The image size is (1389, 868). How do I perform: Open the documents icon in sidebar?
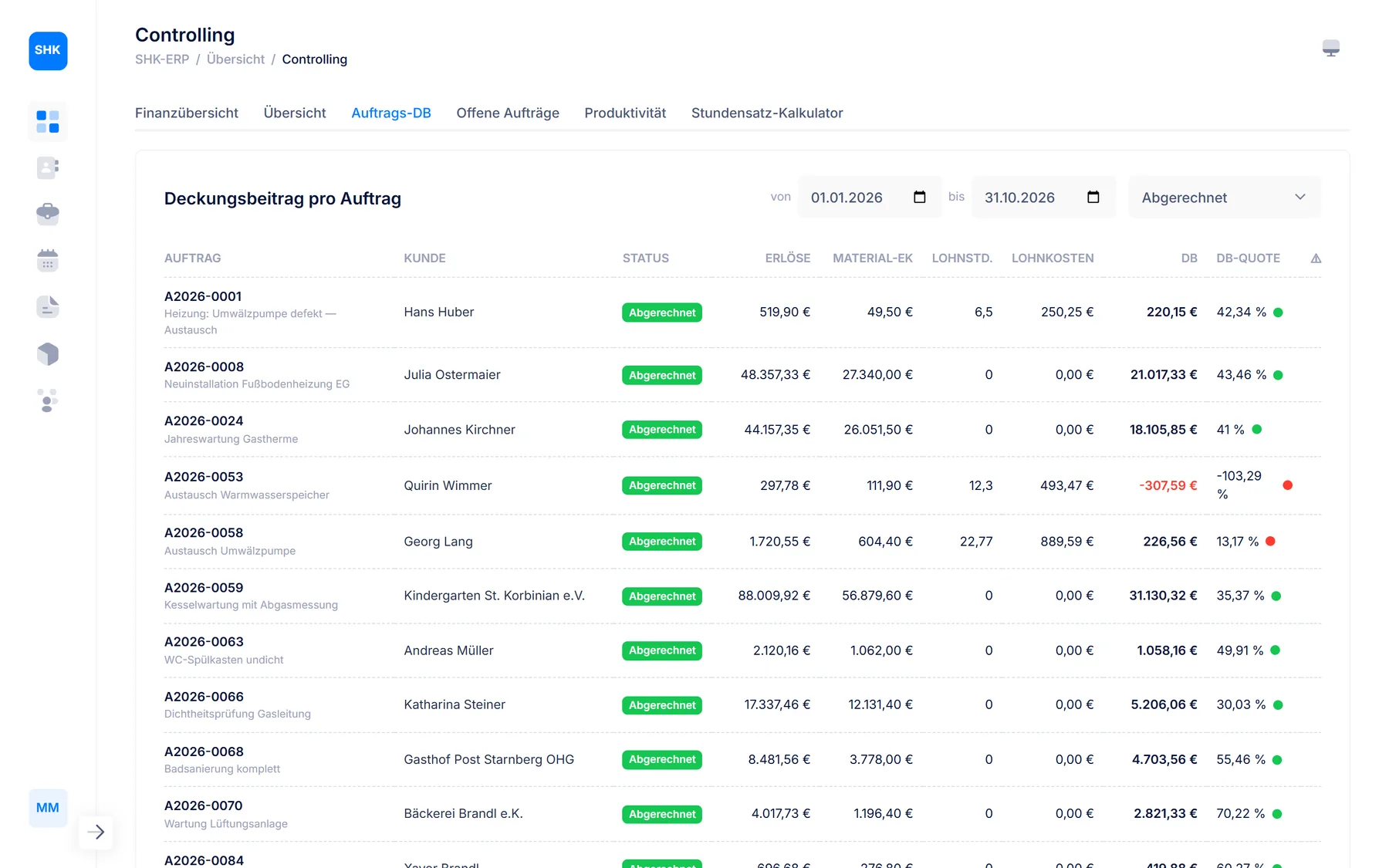pos(48,307)
